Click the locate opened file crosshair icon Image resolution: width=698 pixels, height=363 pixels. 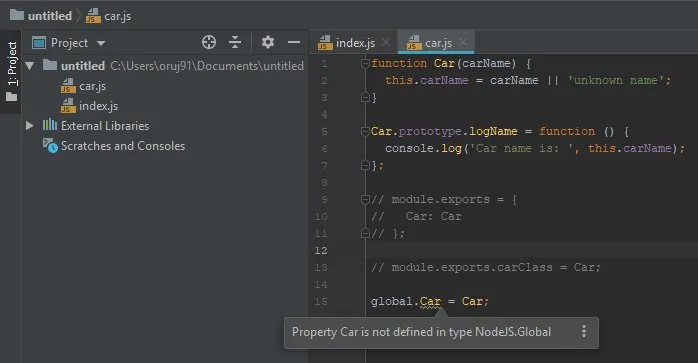(209, 42)
